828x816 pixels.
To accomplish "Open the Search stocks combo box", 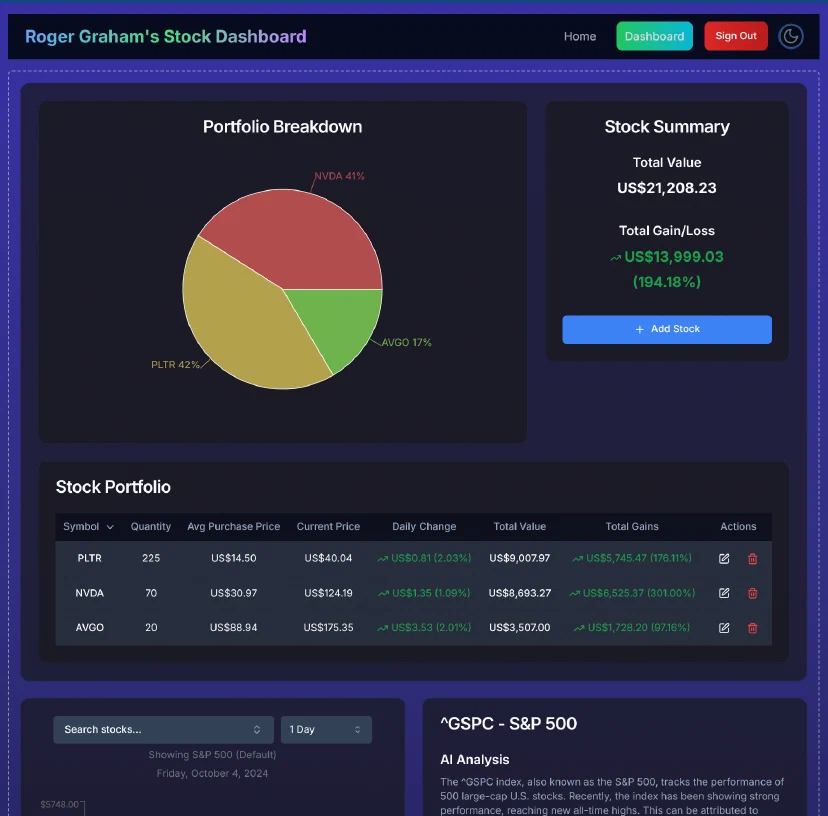I will (163, 729).
